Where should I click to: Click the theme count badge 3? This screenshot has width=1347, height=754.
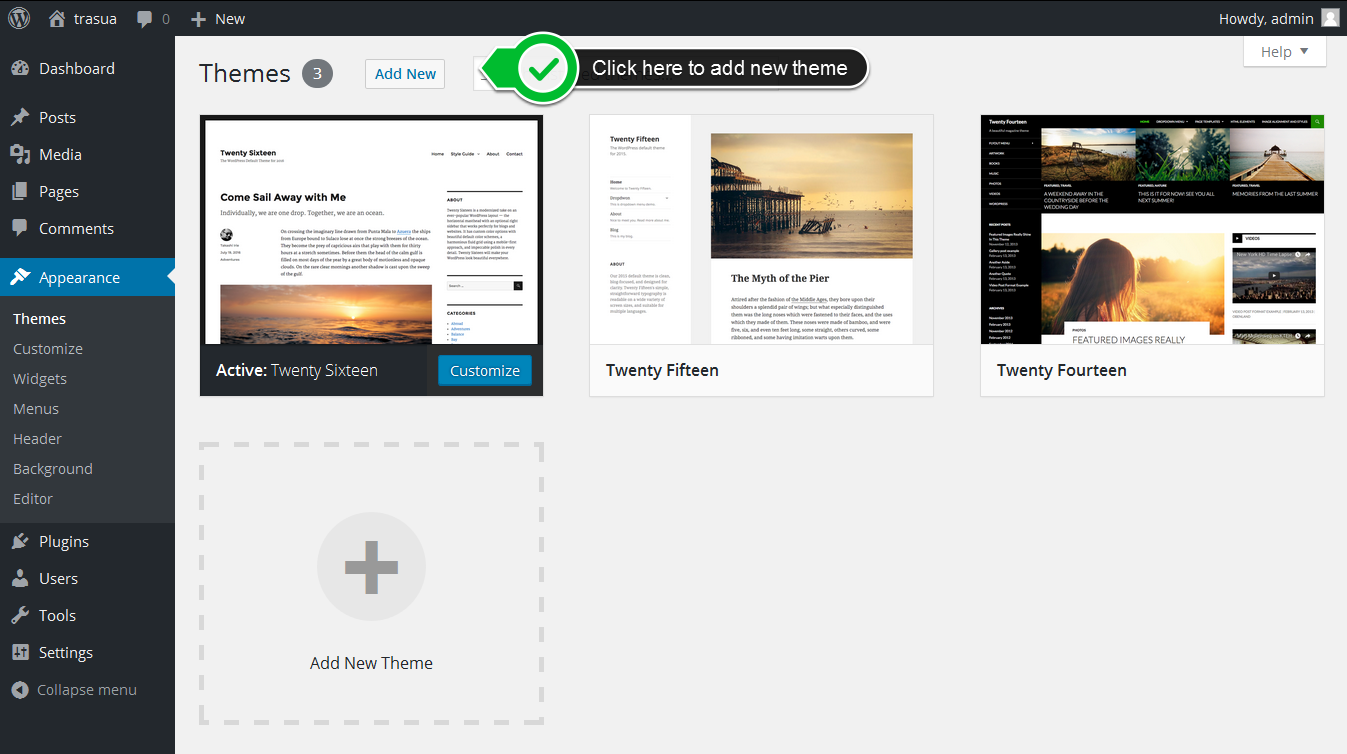(318, 74)
